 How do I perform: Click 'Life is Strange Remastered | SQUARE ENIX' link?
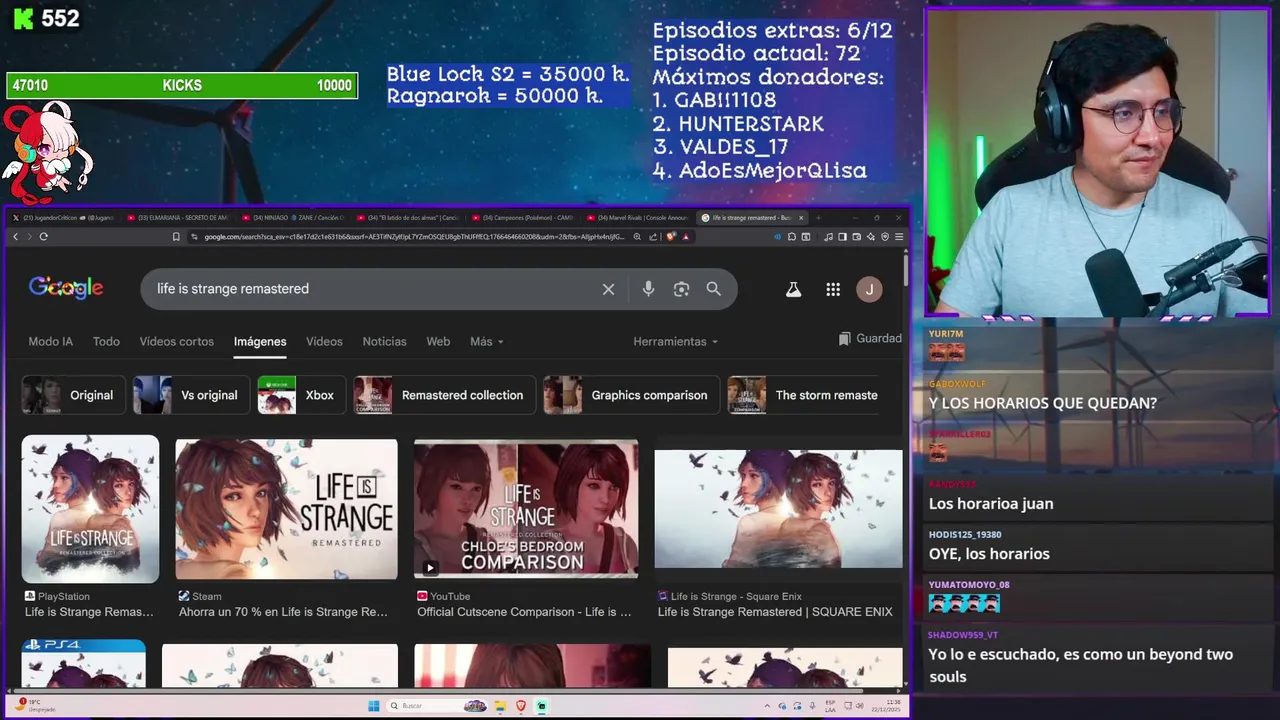[775, 612]
